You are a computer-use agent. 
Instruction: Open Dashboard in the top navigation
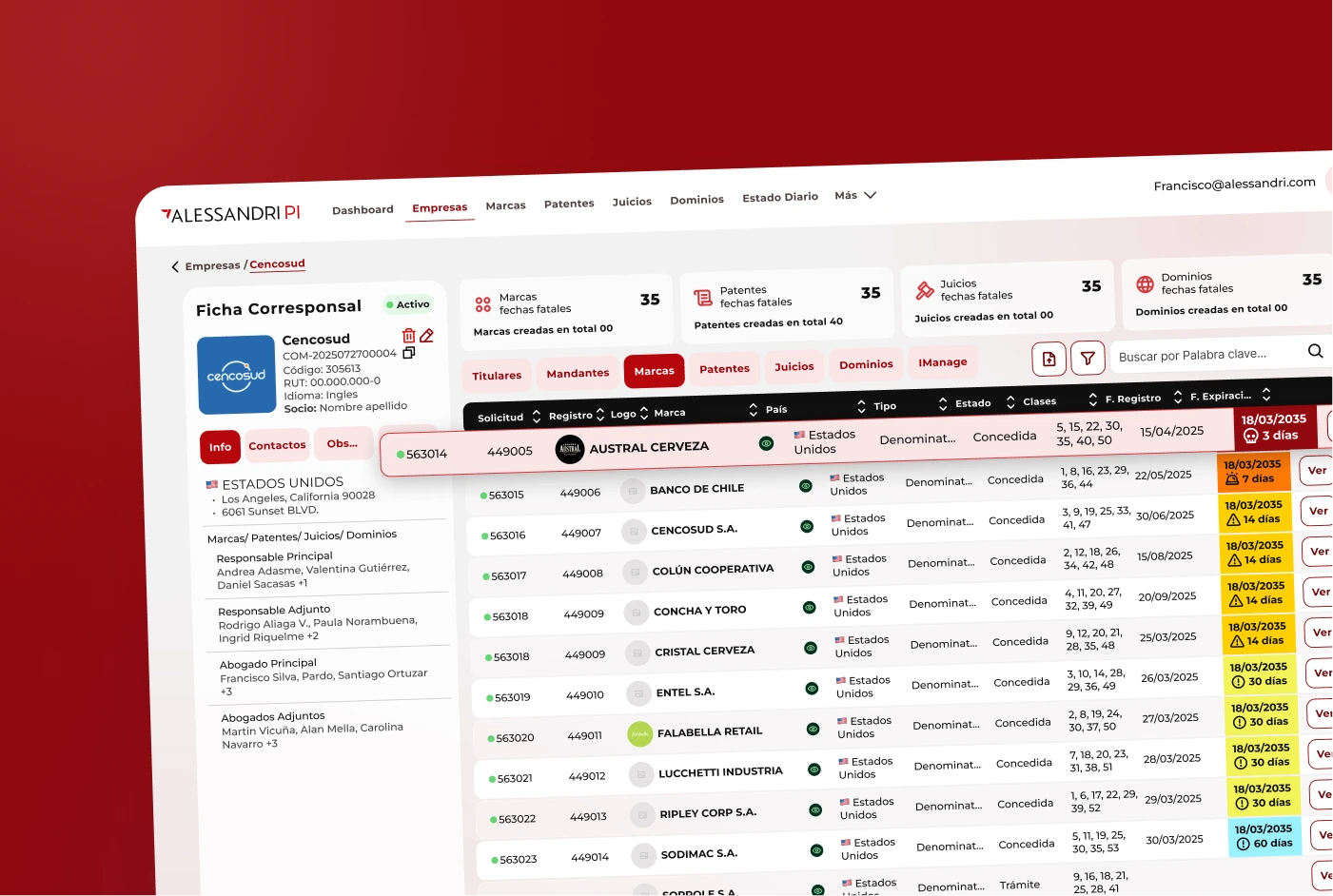click(363, 210)
